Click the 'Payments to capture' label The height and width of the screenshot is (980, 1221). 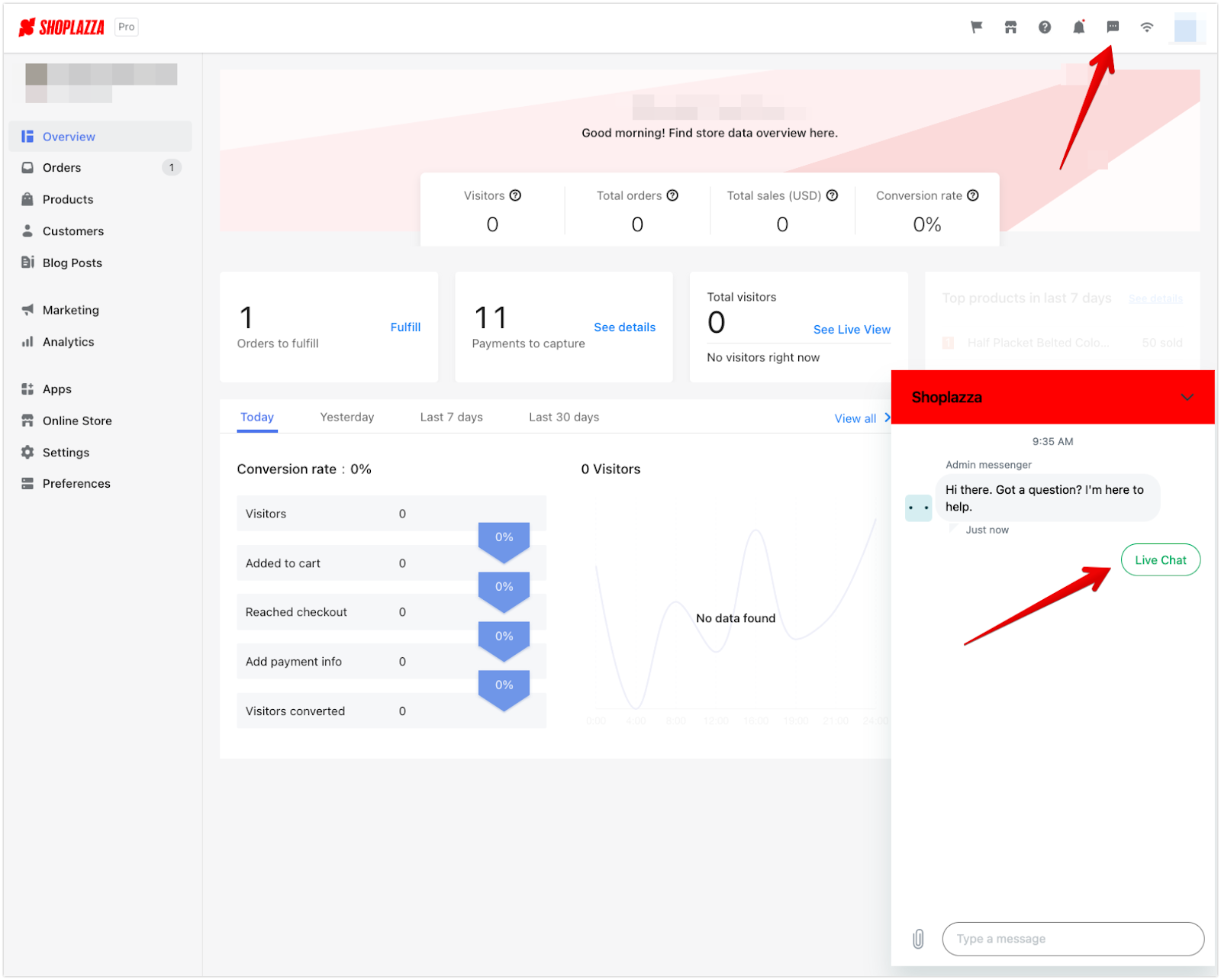point(528,344)
